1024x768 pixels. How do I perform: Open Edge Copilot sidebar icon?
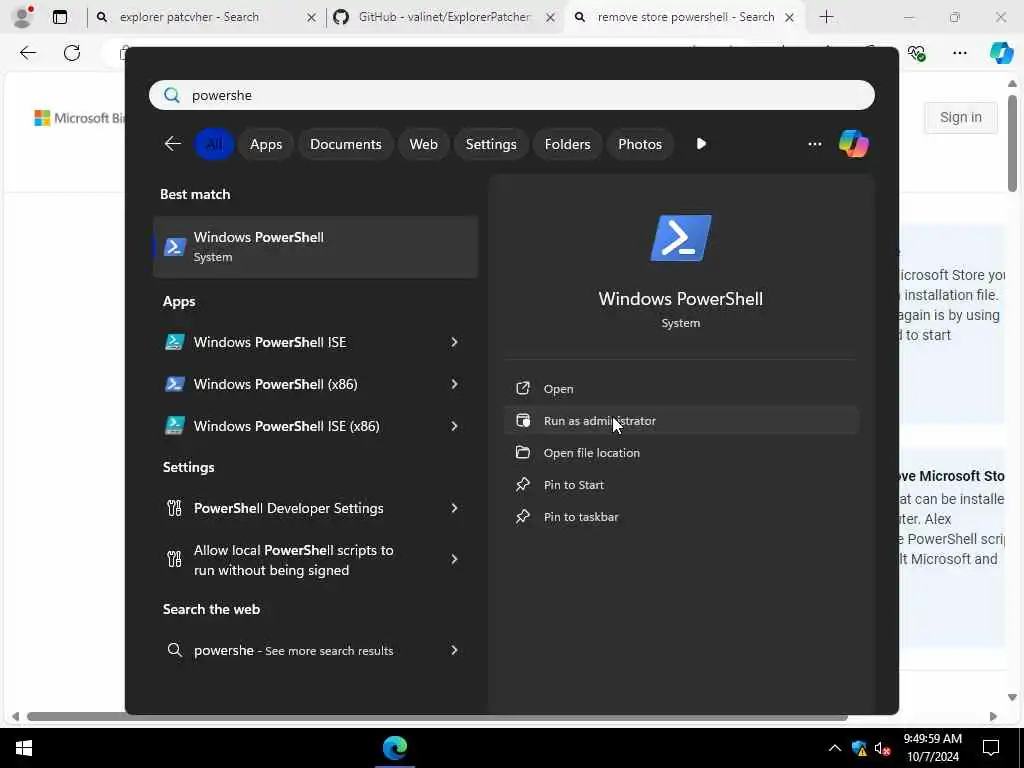[x=1001, y=53]
